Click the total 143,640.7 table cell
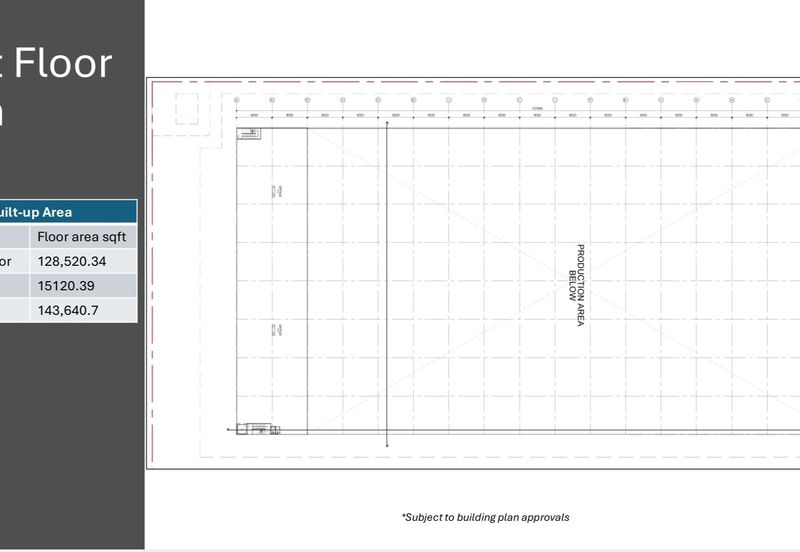This screenshot has height=552, width=800. (83, 310)
